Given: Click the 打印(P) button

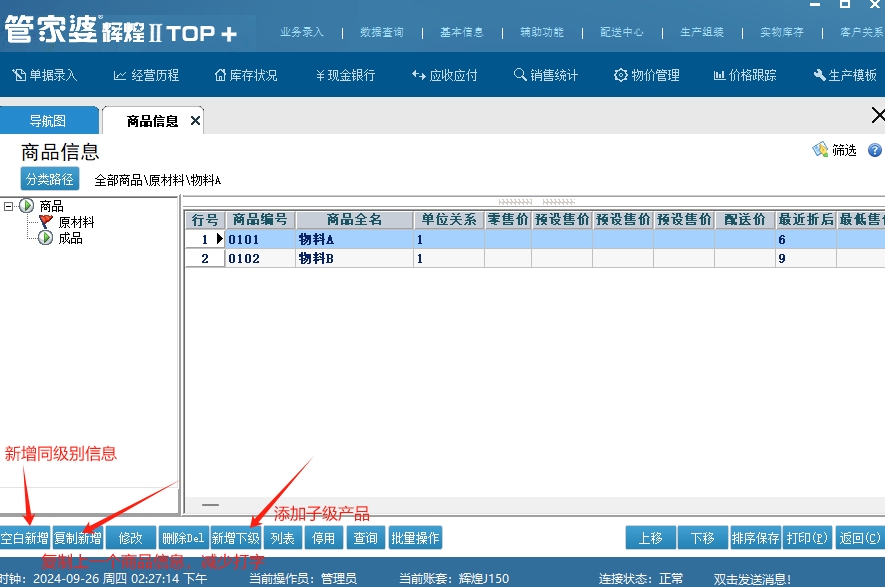Looking at the screenshot, I should 807,538.
